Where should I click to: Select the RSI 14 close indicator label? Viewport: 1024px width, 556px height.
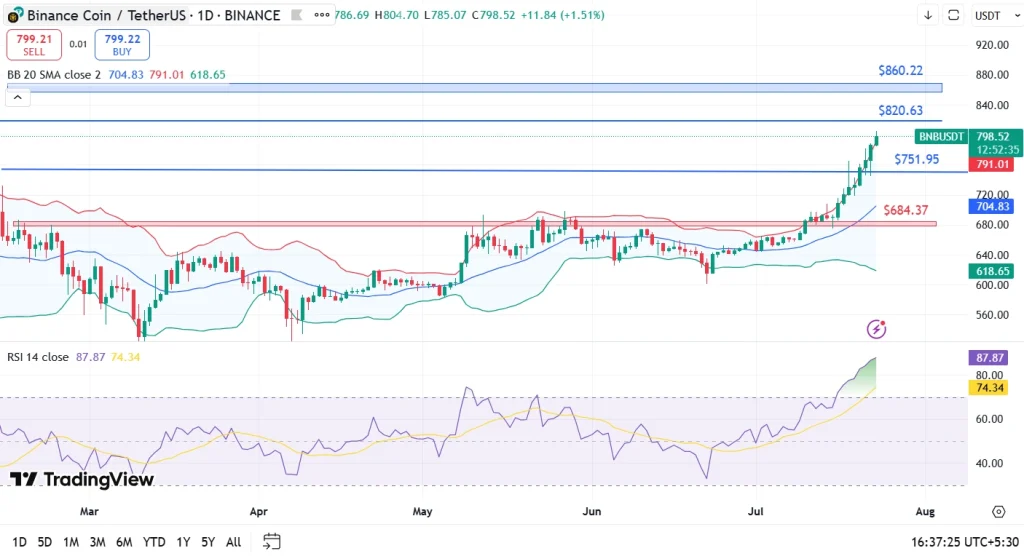(38, 357)
